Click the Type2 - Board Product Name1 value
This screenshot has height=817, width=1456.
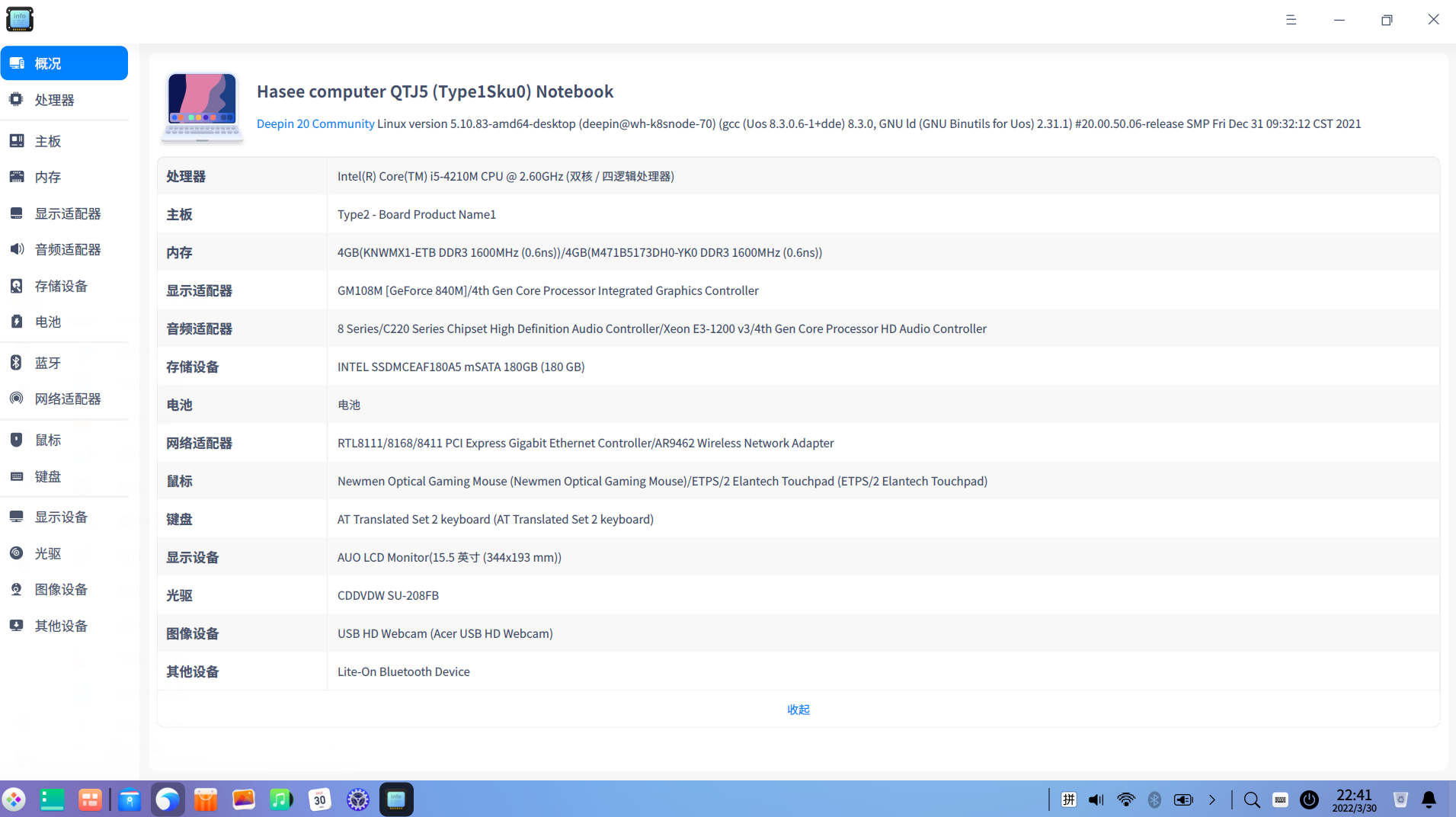click(417, 214)
